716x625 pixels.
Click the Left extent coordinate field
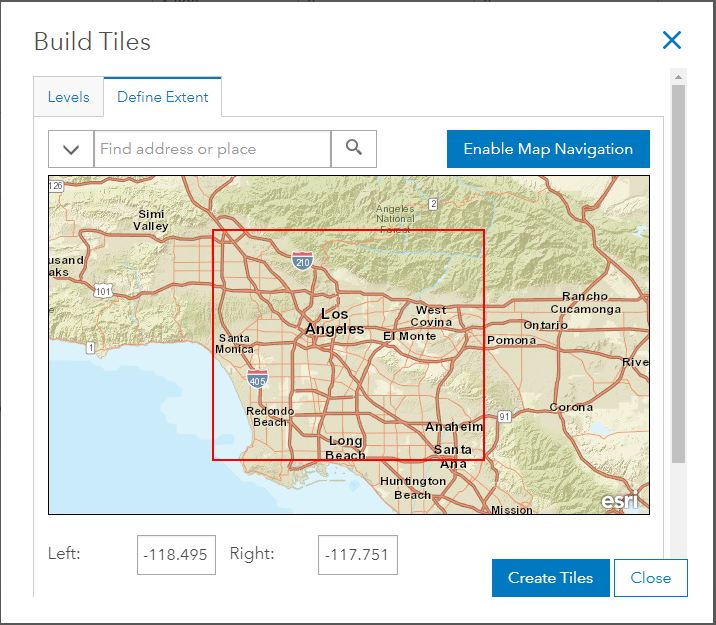[177, 555]
